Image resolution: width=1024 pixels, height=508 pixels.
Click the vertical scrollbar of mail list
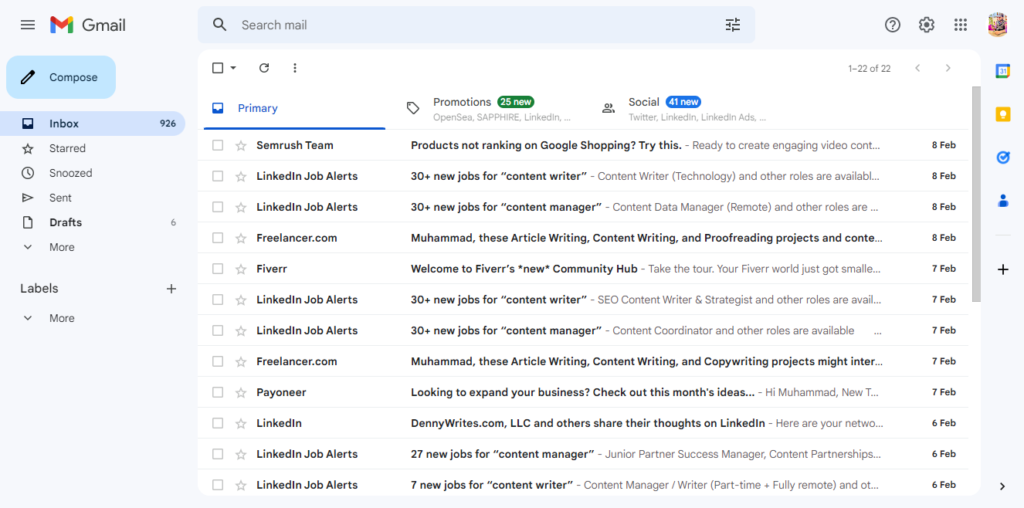[976, 190]
